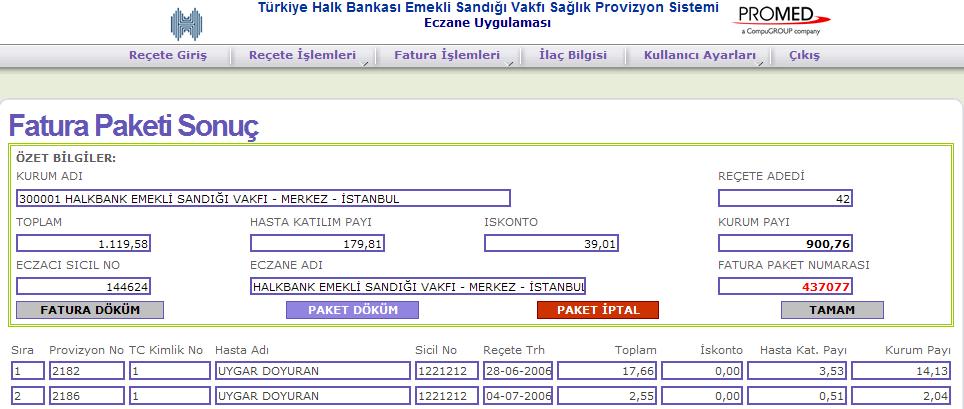964x409 pixels.
Task: Click Toplam cell 2,55
Action: (607, 395)
